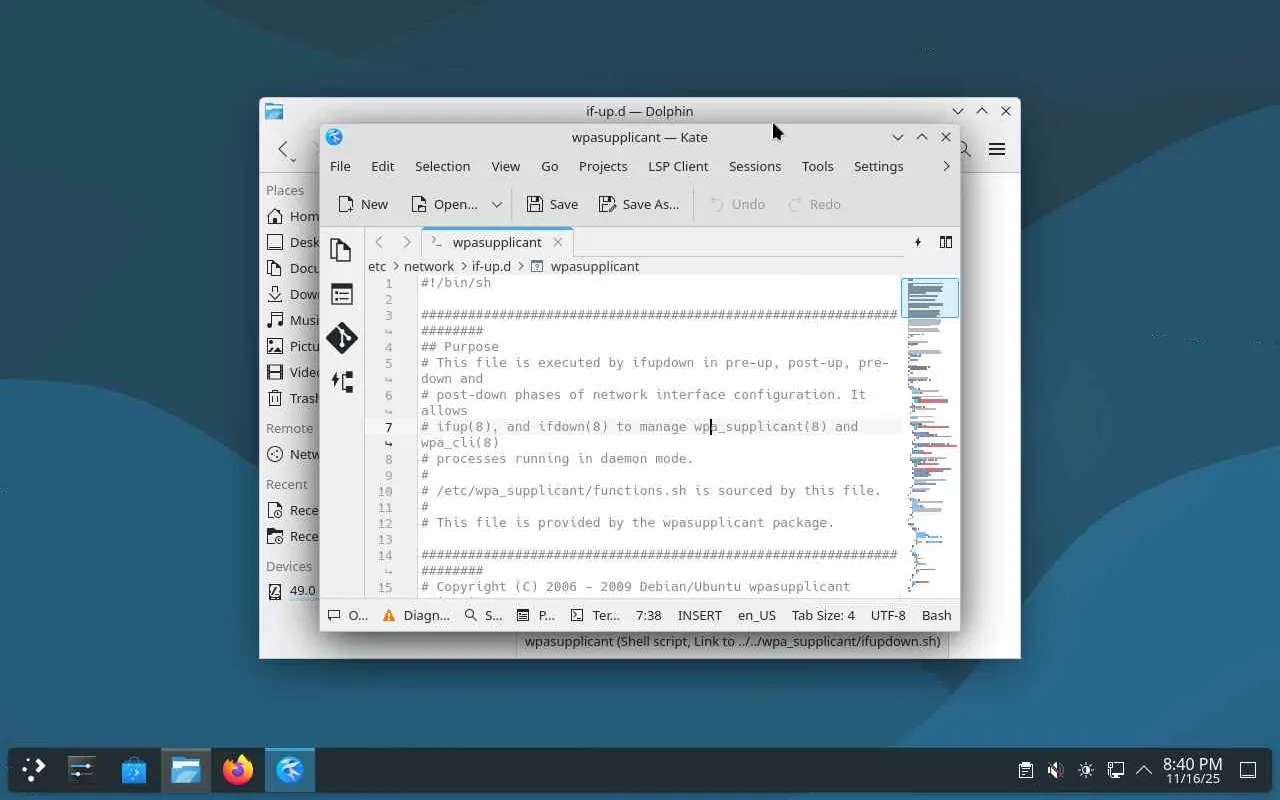Go to the next tab using the forward arrow
1280x800 pixels.
[x=406, y=242]
